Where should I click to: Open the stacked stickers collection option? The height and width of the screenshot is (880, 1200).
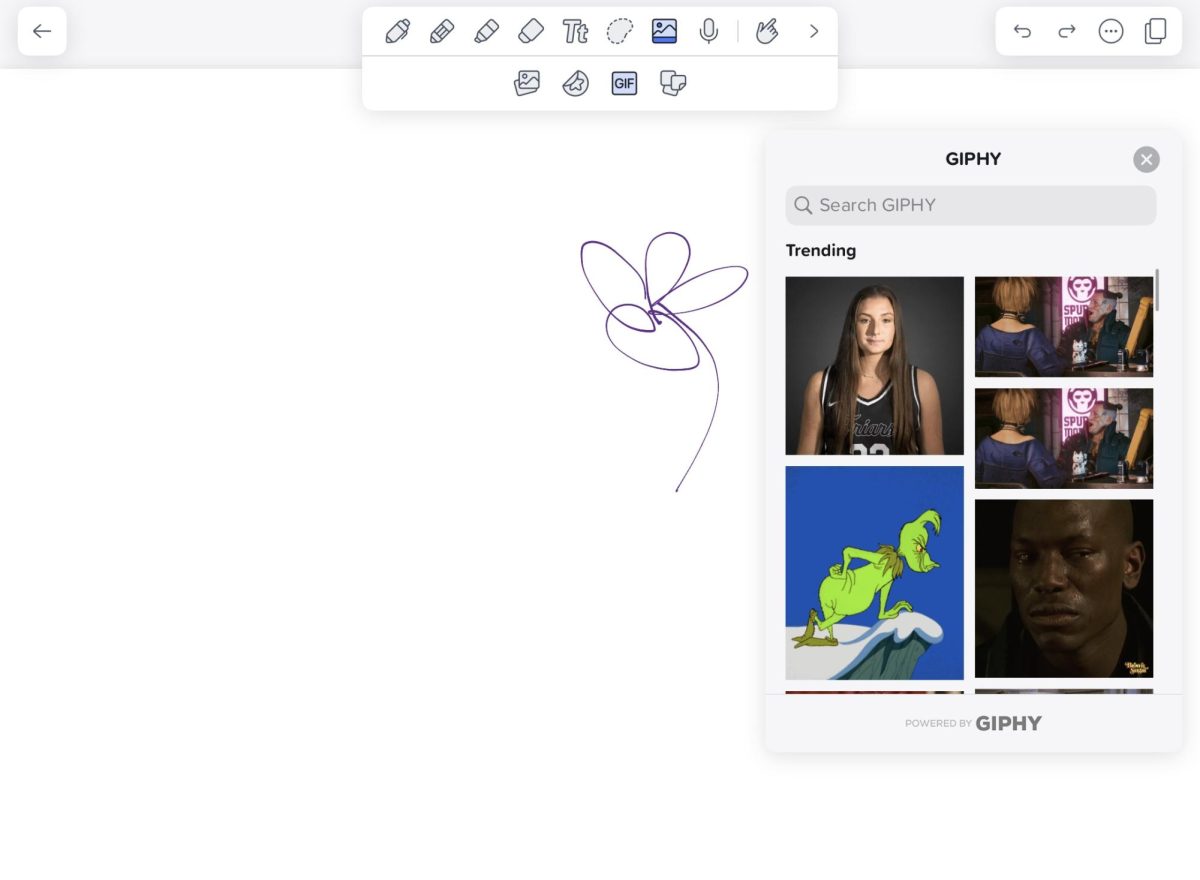673,83
